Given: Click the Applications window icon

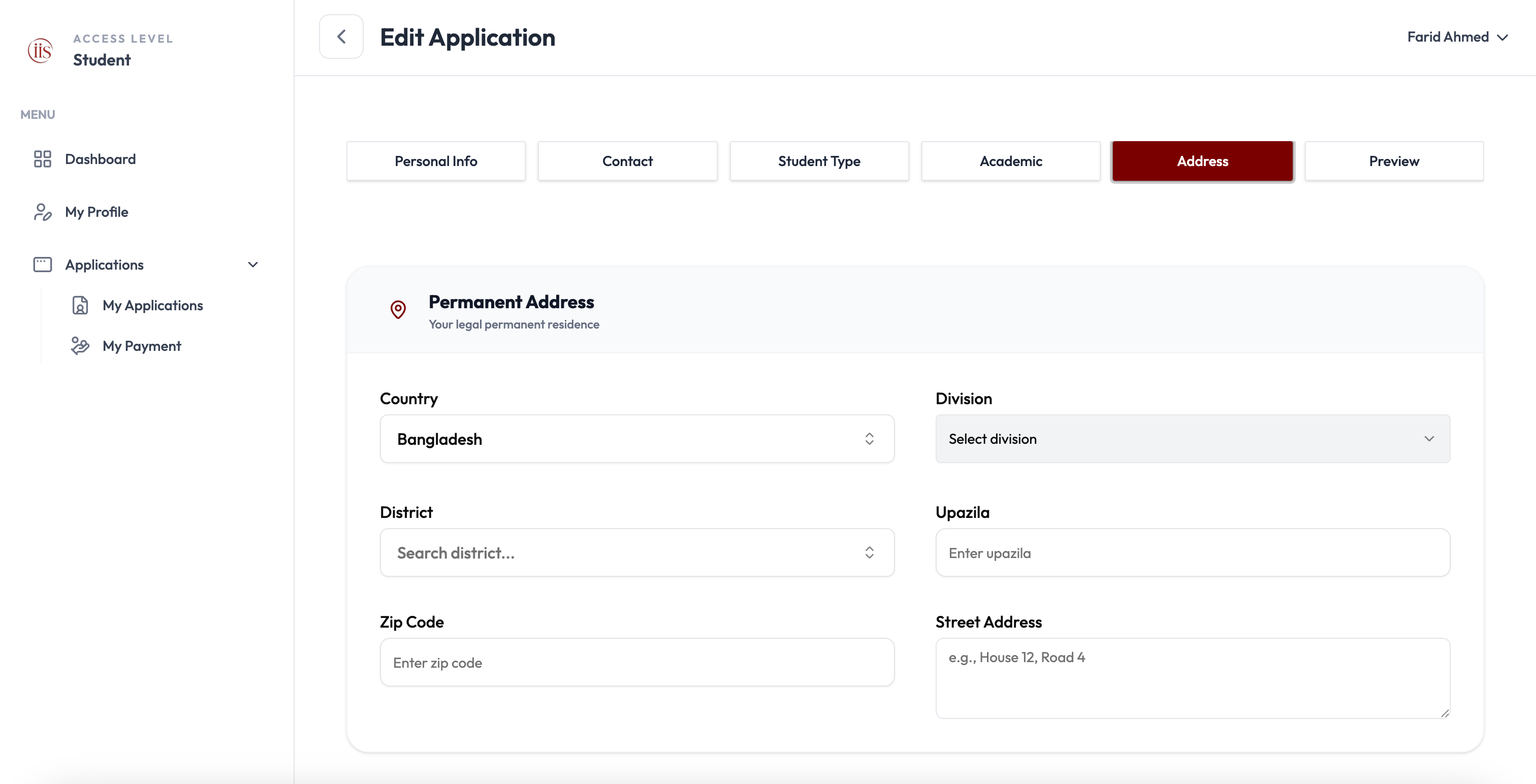Looking at the screenshot, I should 42,265.
